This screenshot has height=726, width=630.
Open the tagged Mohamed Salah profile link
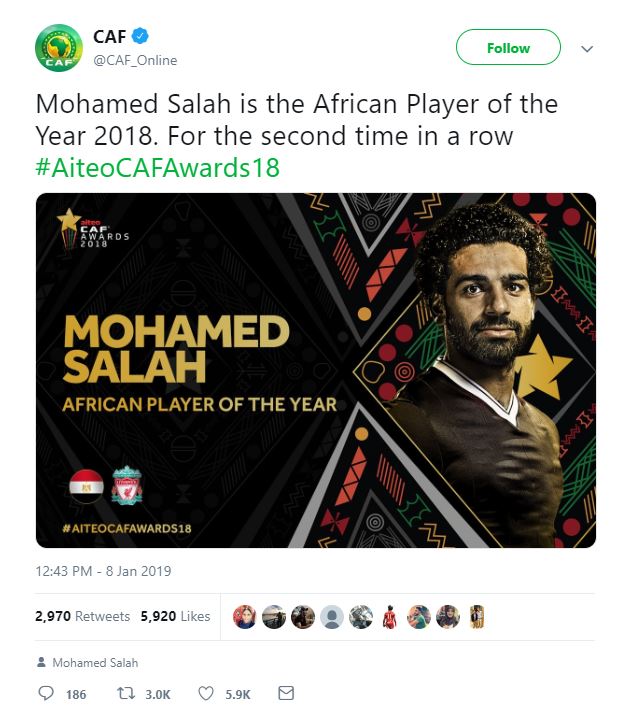click(x=95, y=663)
